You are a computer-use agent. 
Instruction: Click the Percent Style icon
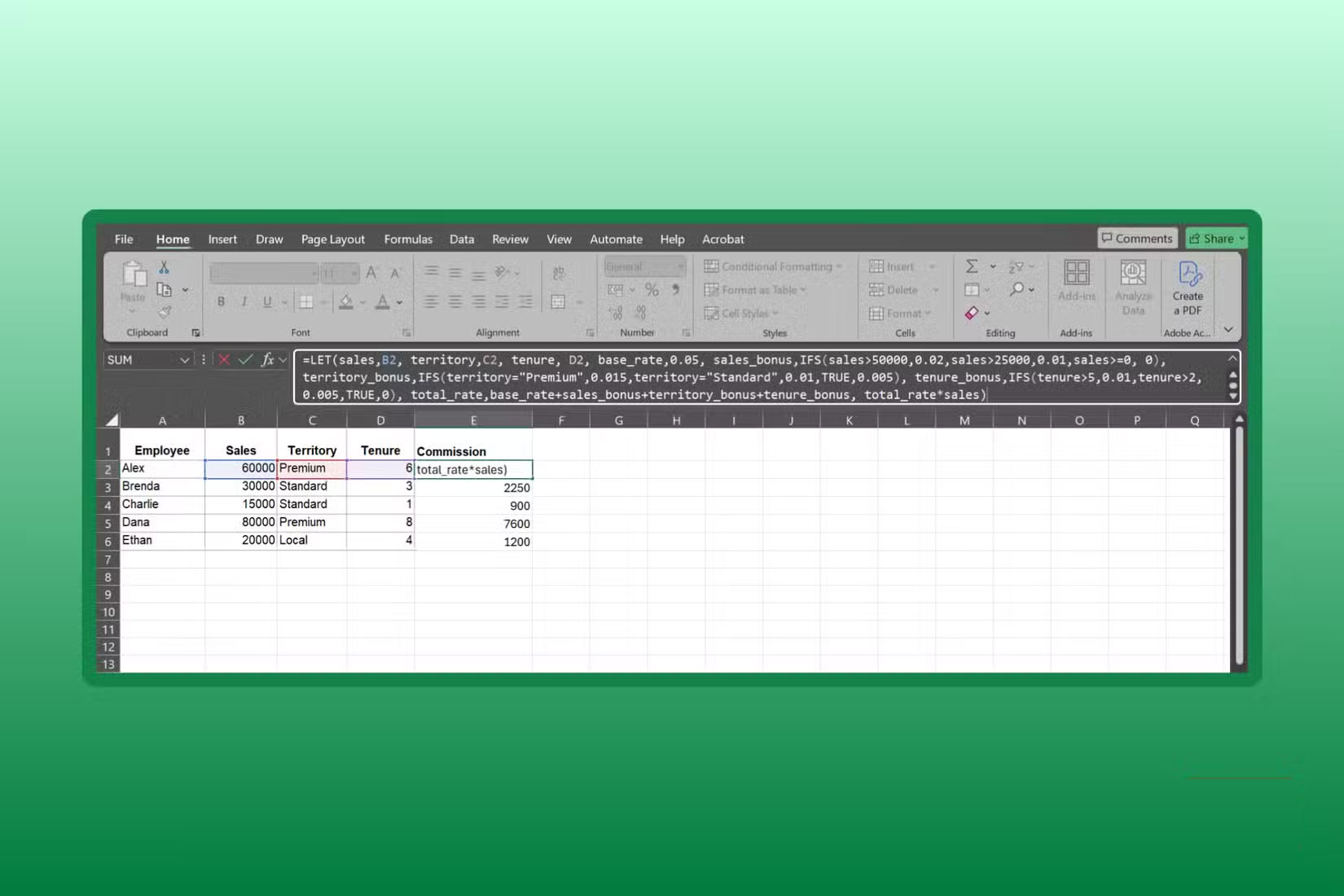[x=651, y=289]
